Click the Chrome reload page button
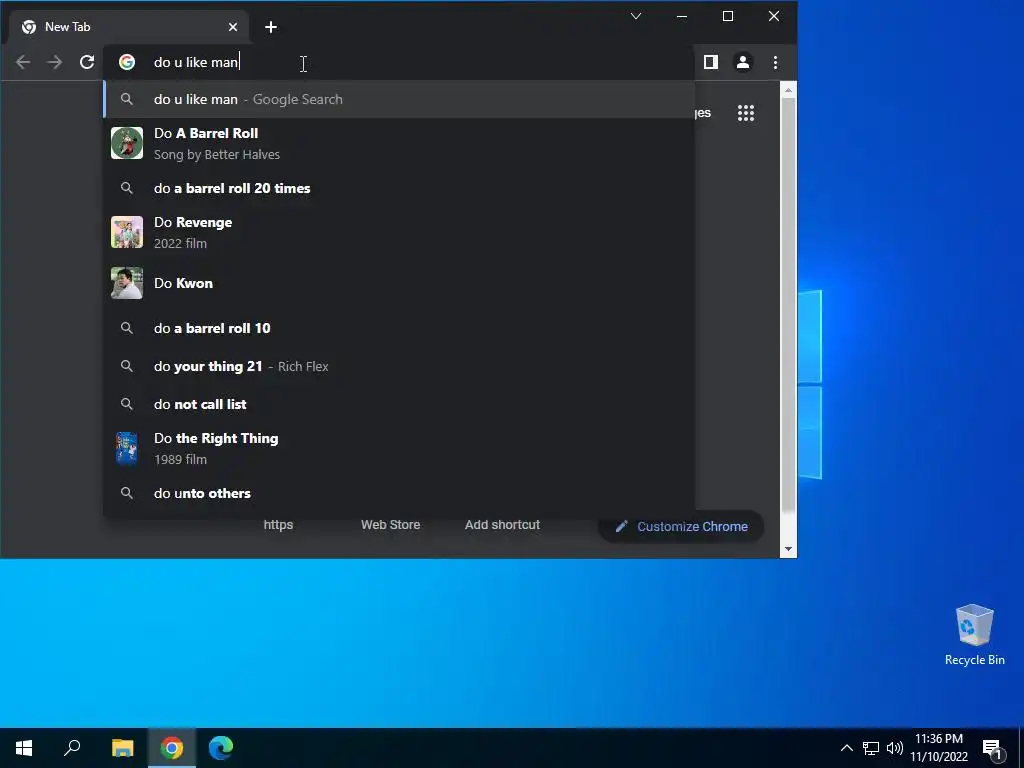 (87, 62)
